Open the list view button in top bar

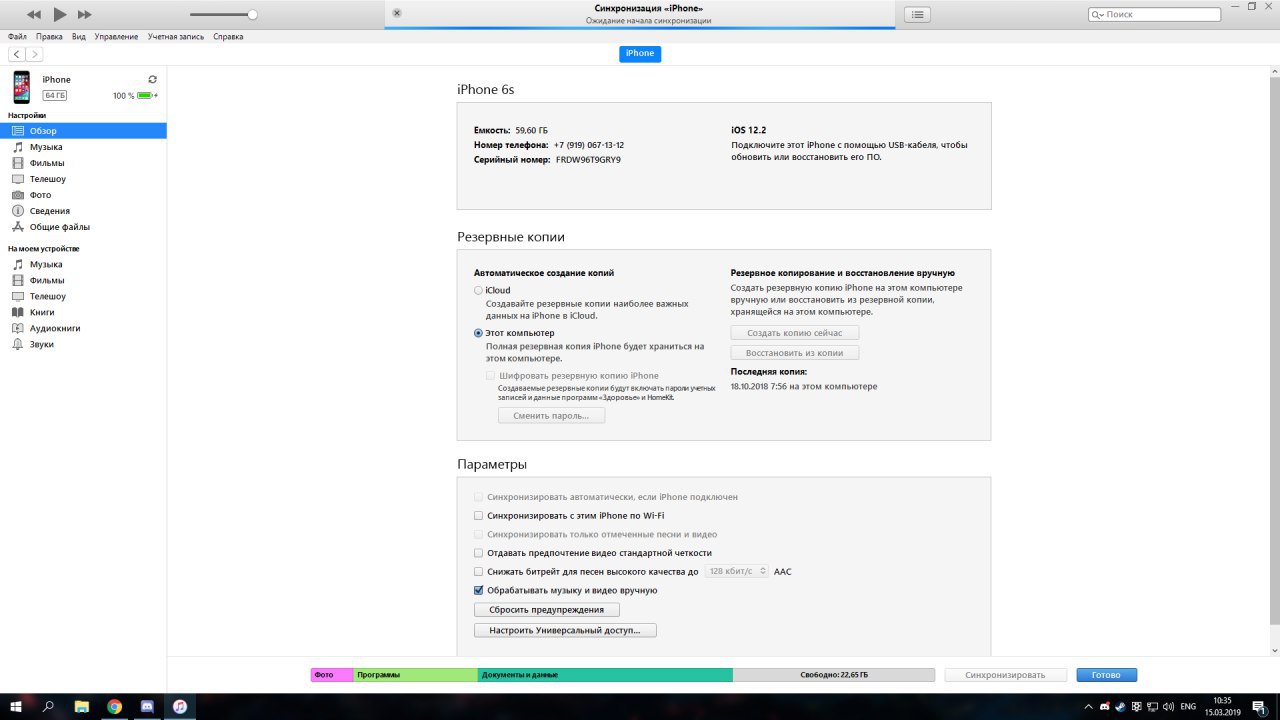pyautogui.click(x=917, y=14)
